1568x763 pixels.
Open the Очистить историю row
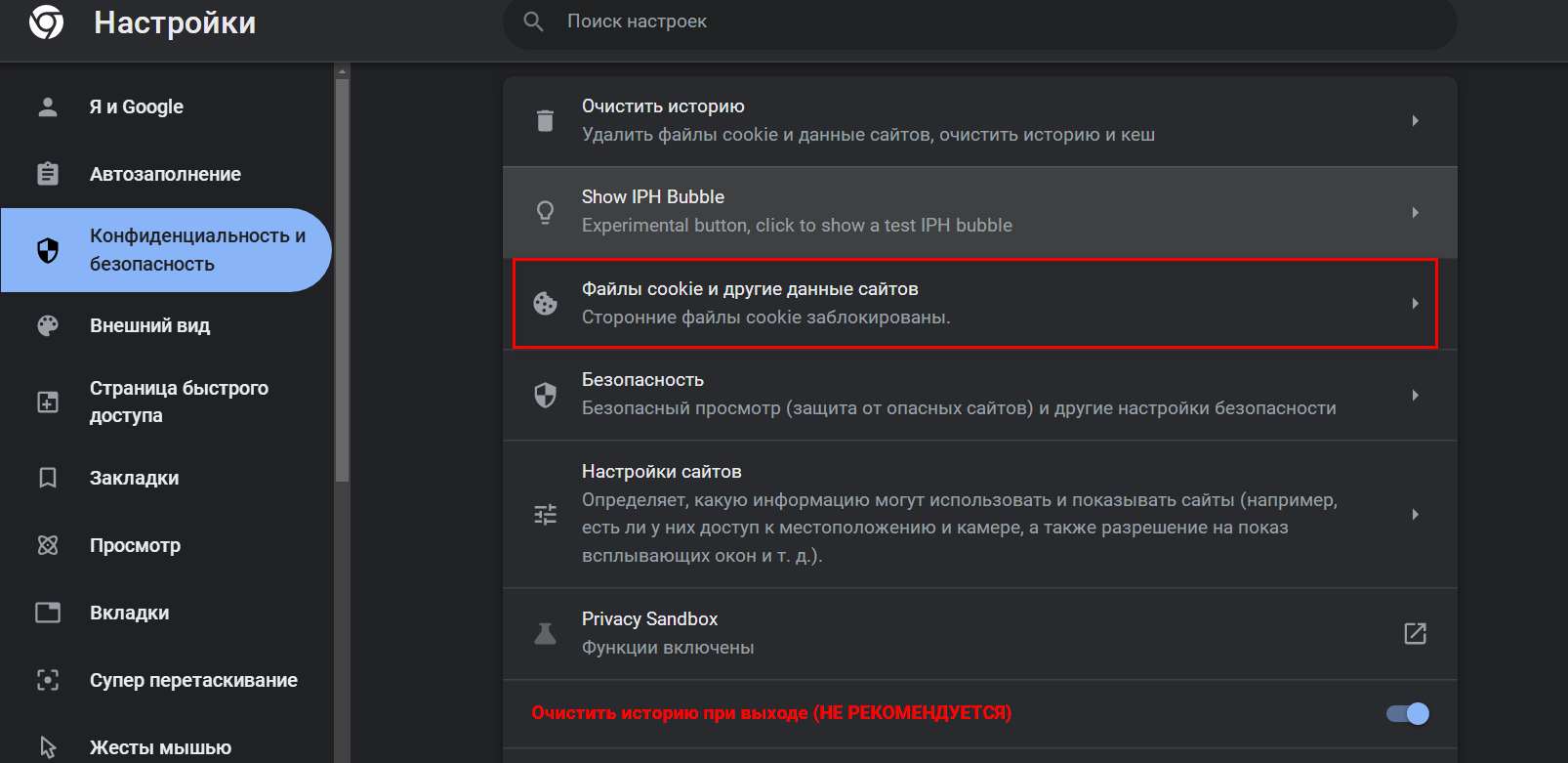[x=979, y=121]
